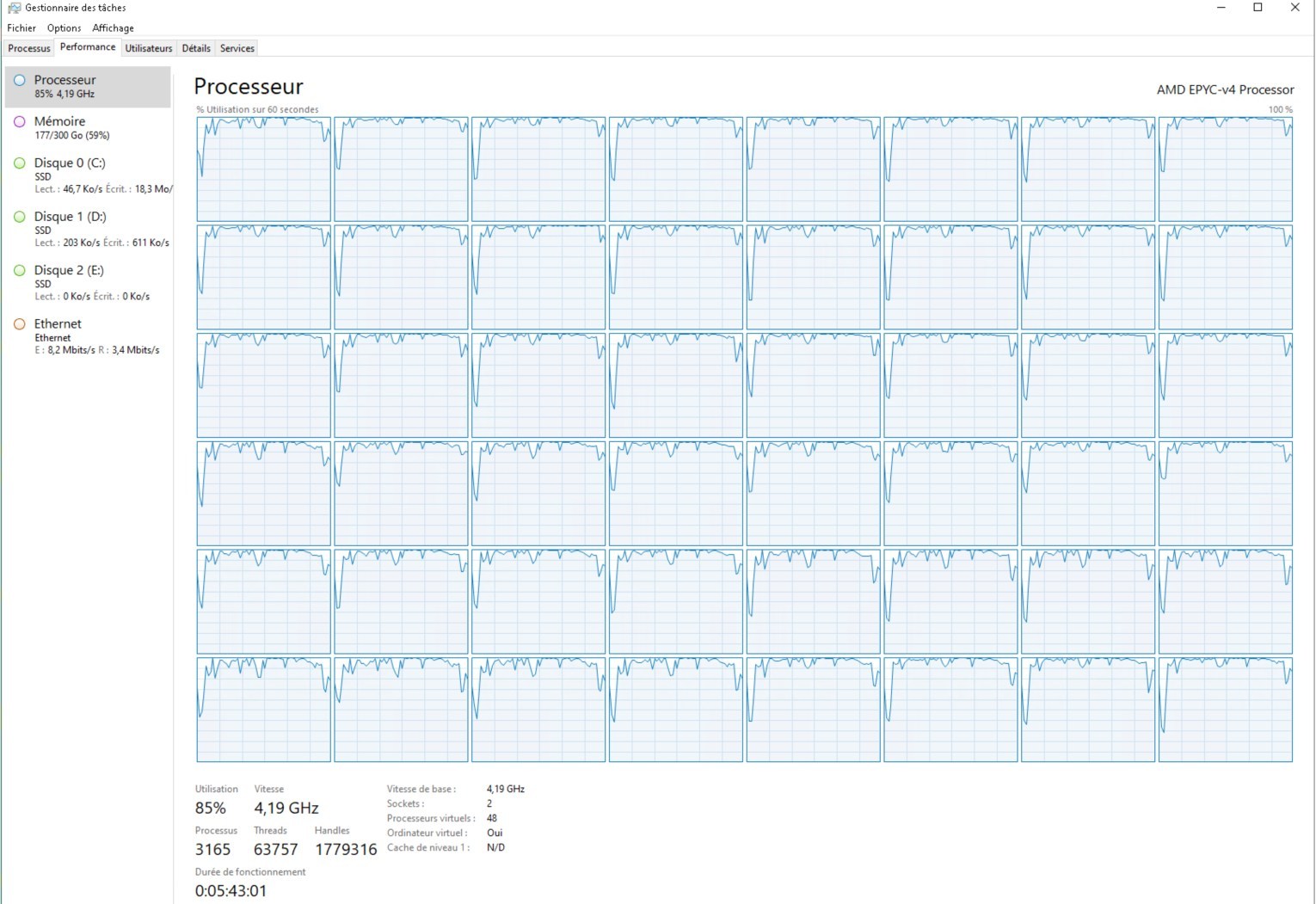The height and width of the screenshot is (904, 1316).
Task: Click the Sockets value 2
Action: (x=489, y=803)
